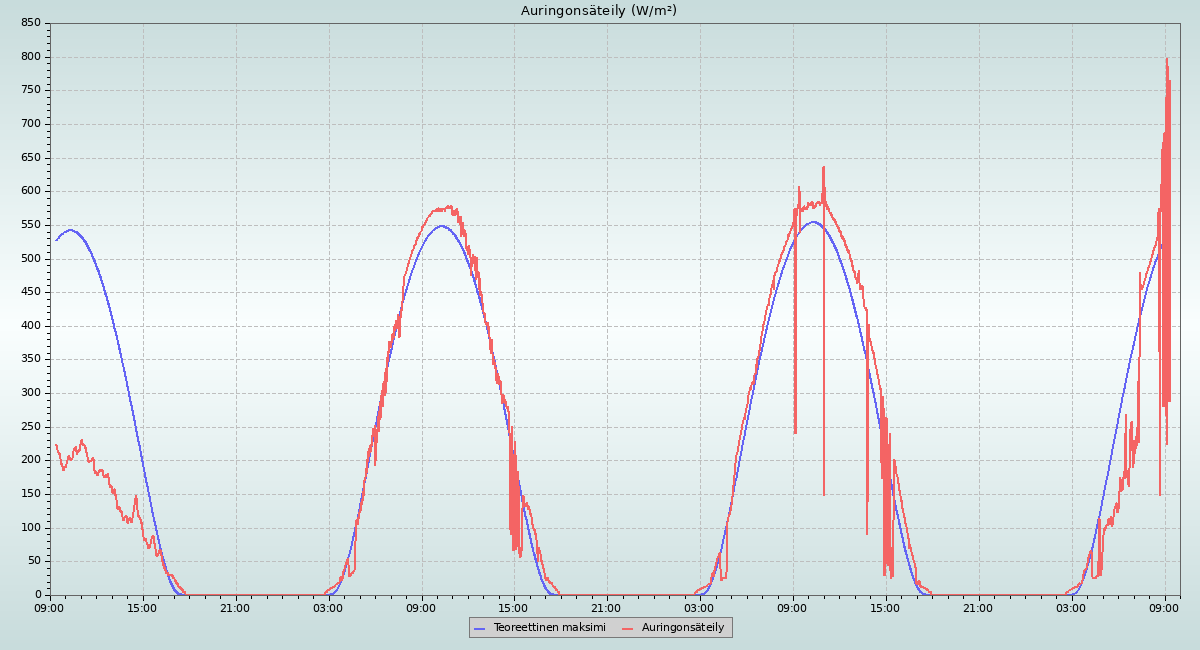Click the 0 label on y-axis
Image resolution: width=1200 pixels, height=650 pixels.
pos(38,595)
